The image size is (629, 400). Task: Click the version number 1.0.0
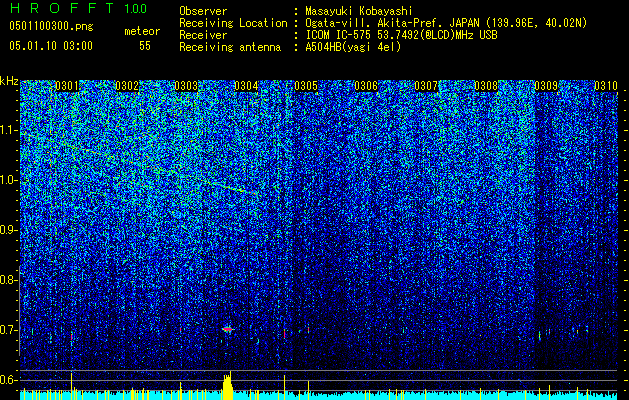[x=136, y=8]
